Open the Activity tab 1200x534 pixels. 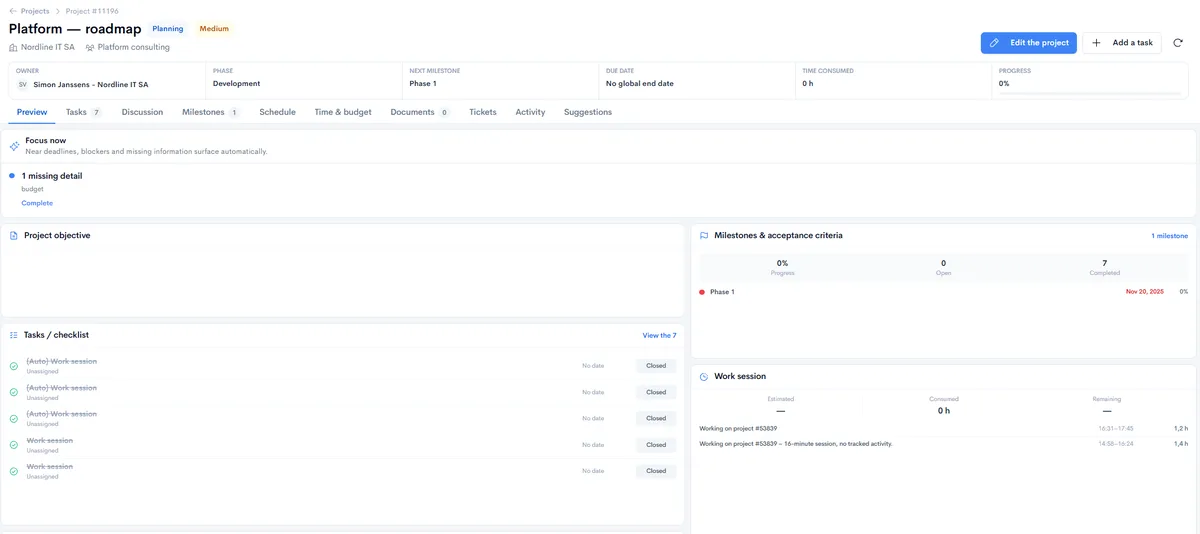tap(530, 112)
